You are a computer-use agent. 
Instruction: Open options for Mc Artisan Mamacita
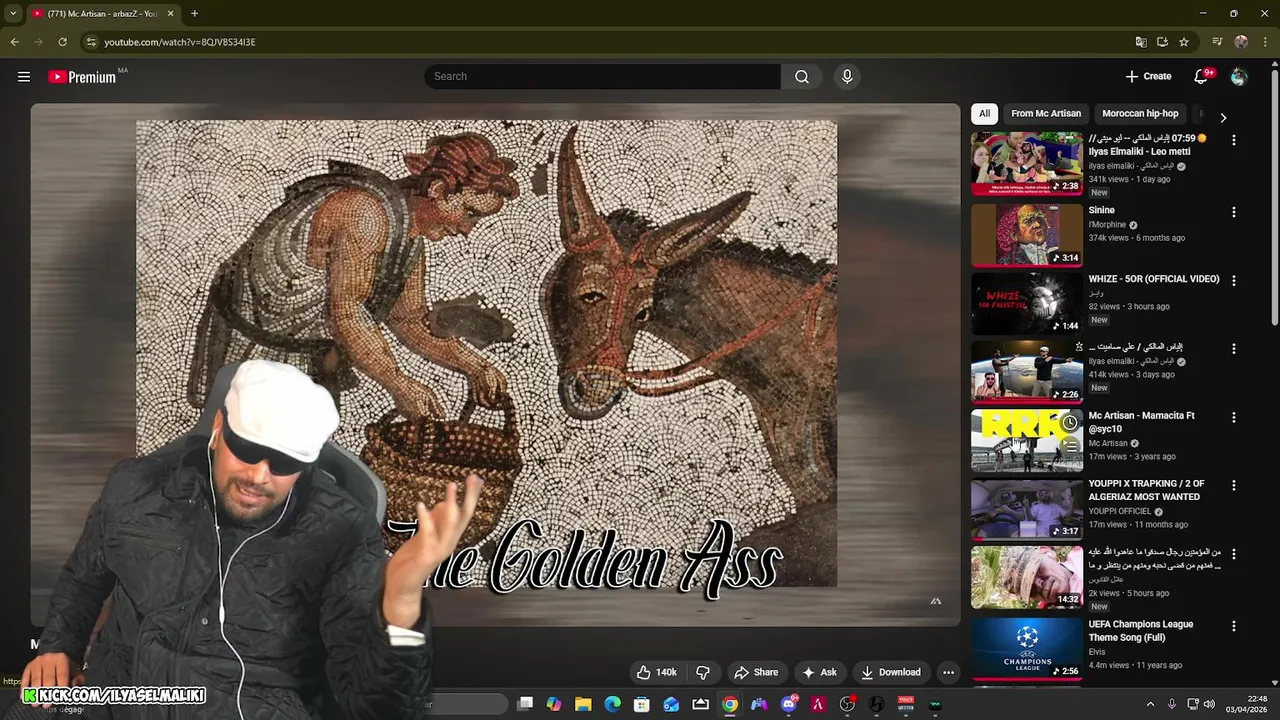tap(1234, 417)
